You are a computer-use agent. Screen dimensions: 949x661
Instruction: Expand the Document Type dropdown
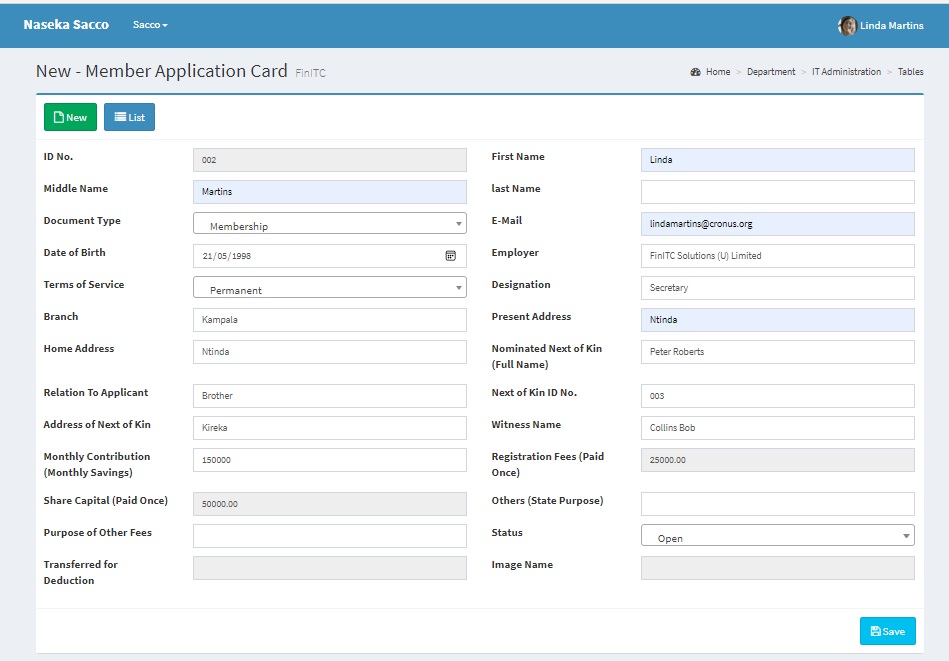[x=329, y=224]
